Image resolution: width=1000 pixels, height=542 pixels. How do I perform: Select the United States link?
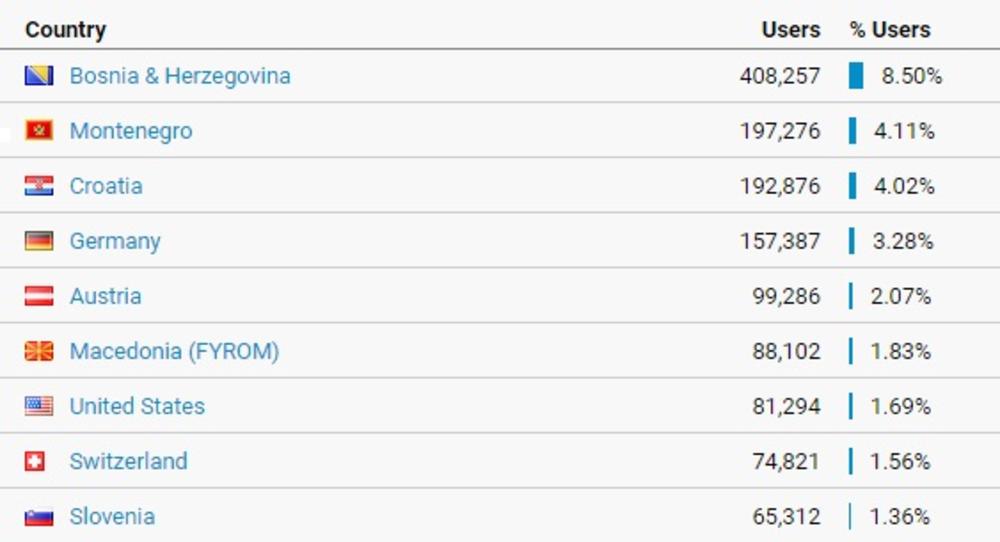coord(137,406)
